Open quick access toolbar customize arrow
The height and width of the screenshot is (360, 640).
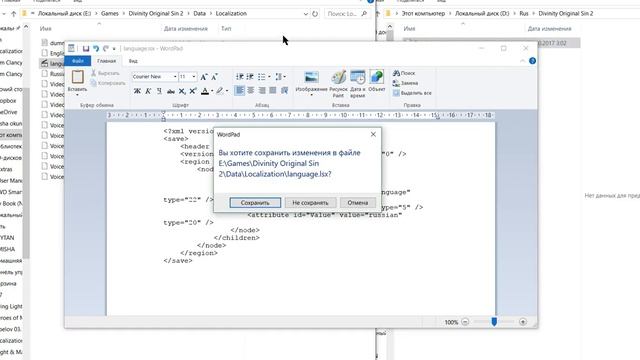click(x=114, y=49)
